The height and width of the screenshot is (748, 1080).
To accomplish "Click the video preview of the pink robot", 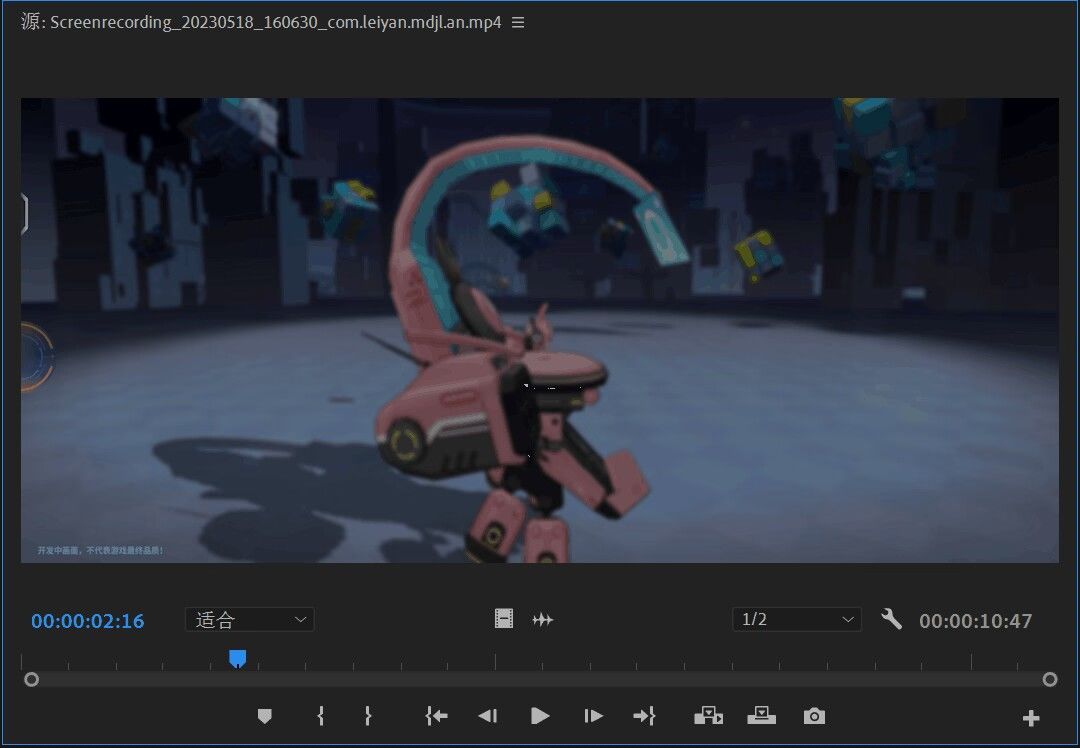I will tap(540, 331).
